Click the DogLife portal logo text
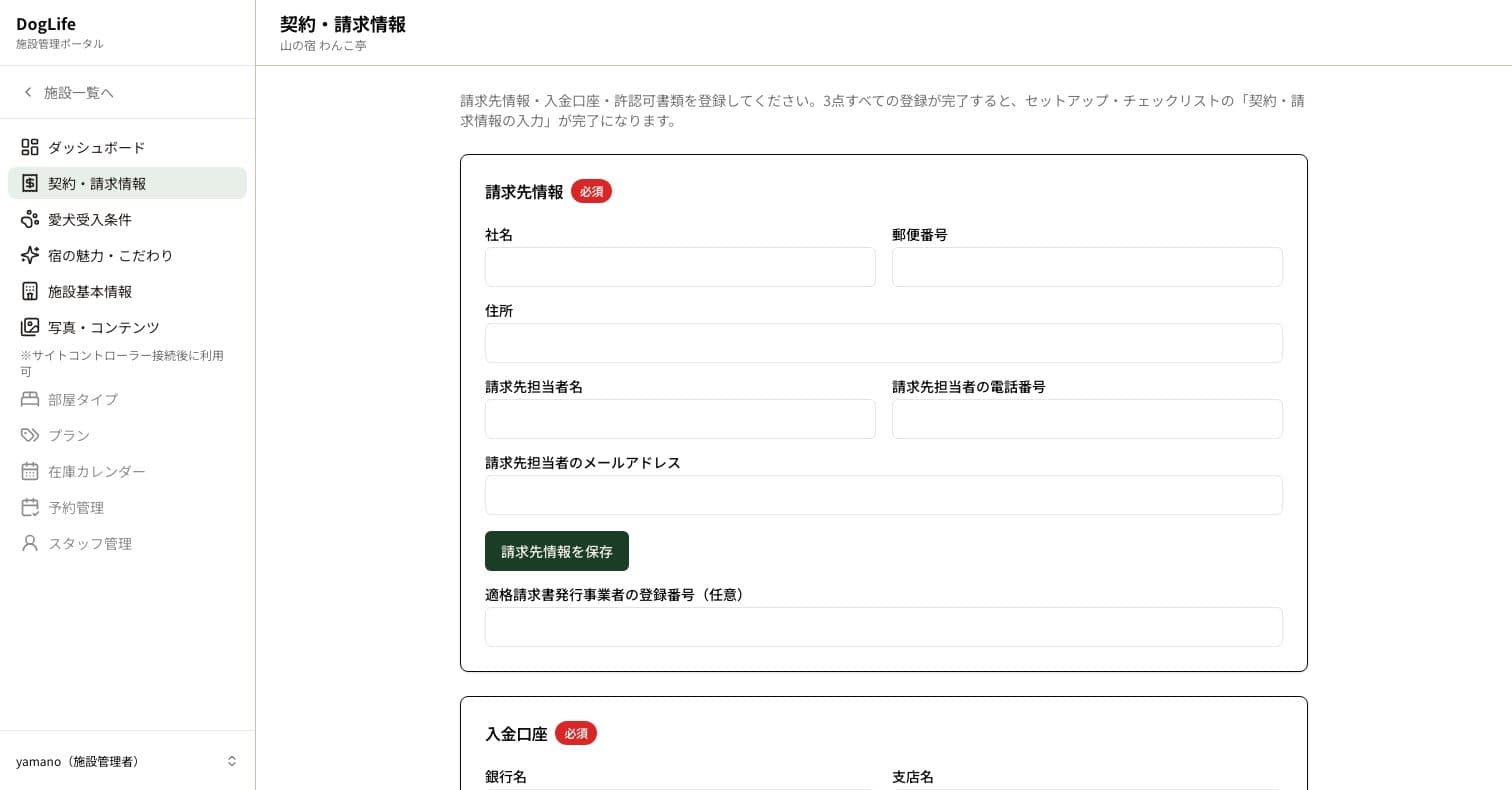The height and width of the screenshot is (790, 1512). [46, 24]
